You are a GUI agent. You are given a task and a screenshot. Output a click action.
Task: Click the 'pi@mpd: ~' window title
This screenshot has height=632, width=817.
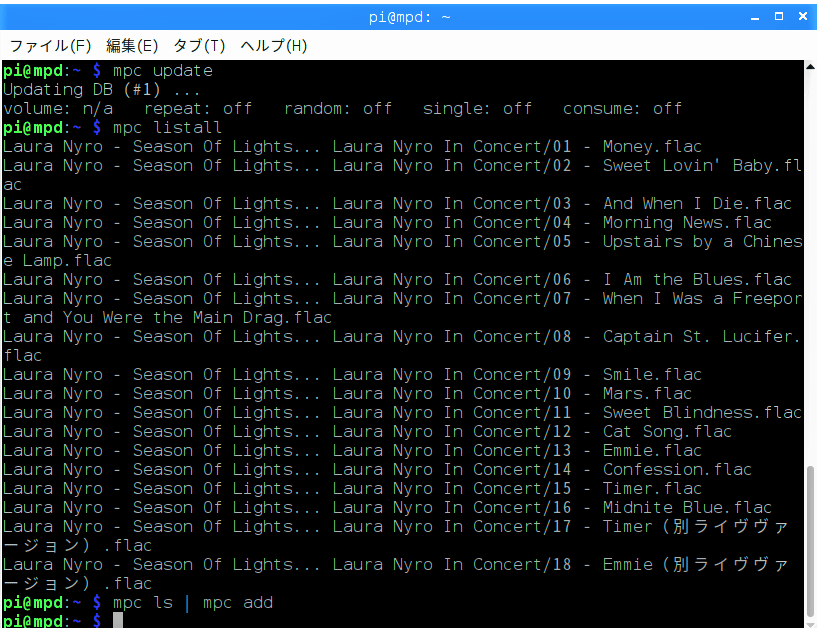click(x=409, y=17)
